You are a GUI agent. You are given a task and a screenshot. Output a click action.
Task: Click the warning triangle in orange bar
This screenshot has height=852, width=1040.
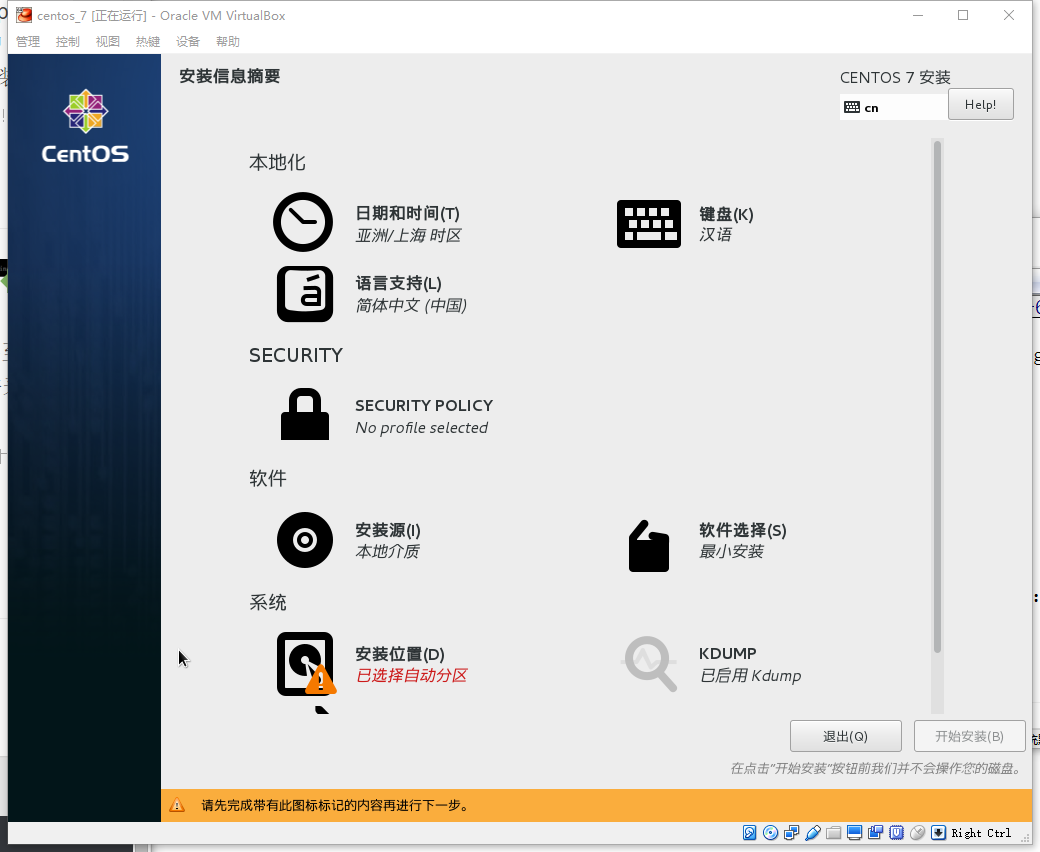tap(177, 805)
